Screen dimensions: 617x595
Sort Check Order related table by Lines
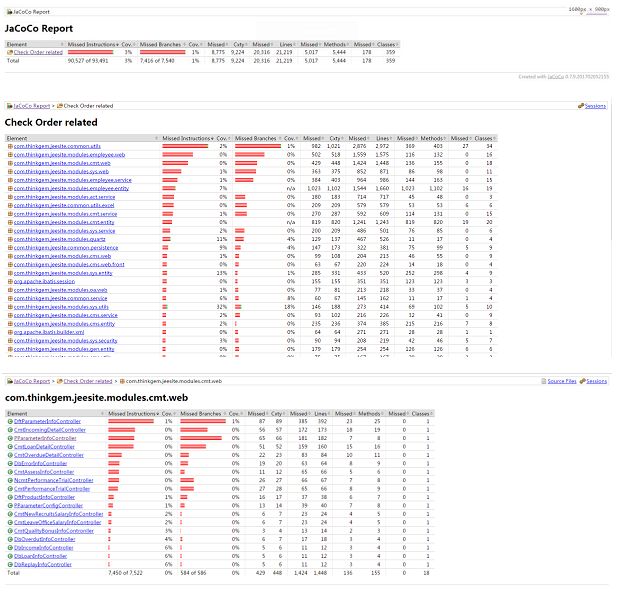pyautogui.click(x=383, y=138)
